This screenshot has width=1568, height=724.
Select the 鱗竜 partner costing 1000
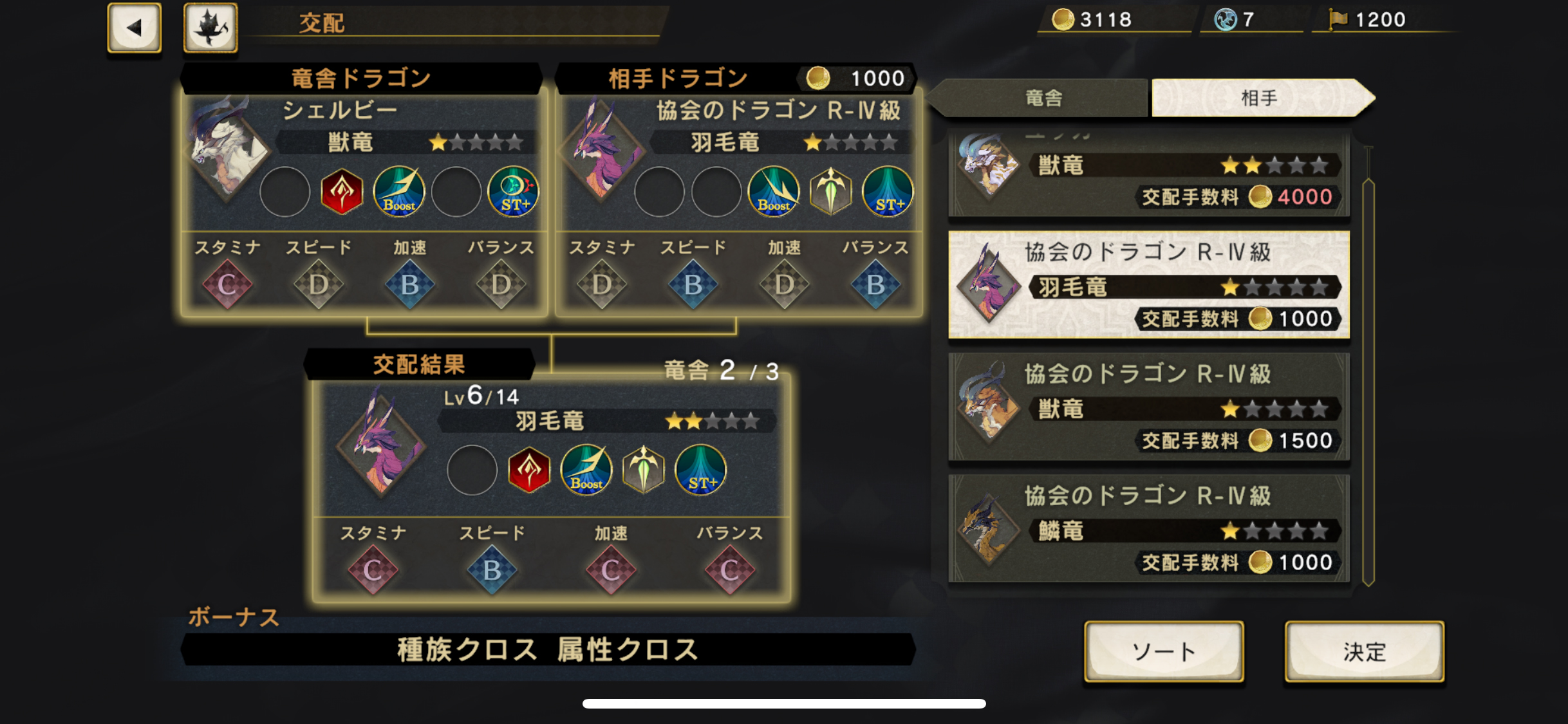tap(1149, 528)
